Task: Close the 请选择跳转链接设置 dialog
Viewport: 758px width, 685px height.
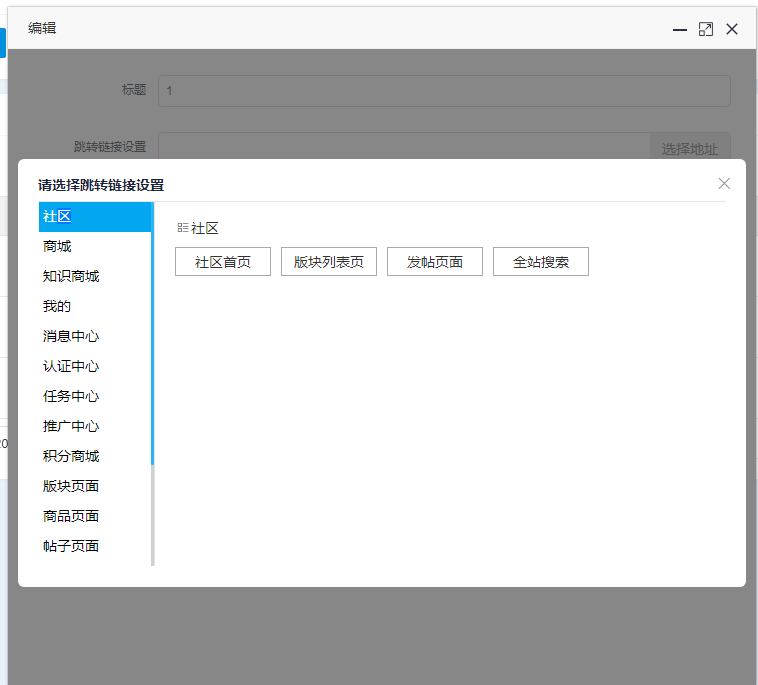Action: click(x=724, y=184)
